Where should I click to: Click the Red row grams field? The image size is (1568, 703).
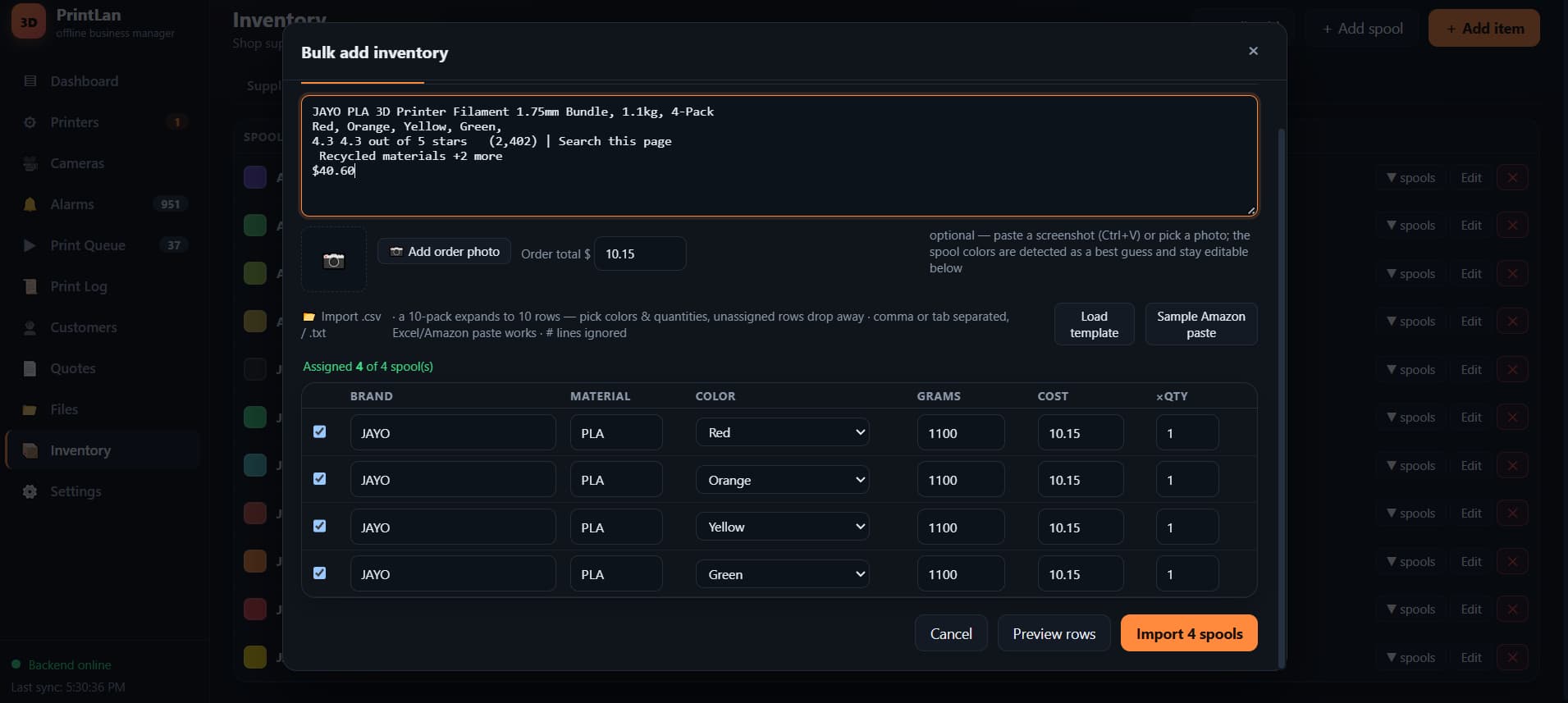pos(961,432)
